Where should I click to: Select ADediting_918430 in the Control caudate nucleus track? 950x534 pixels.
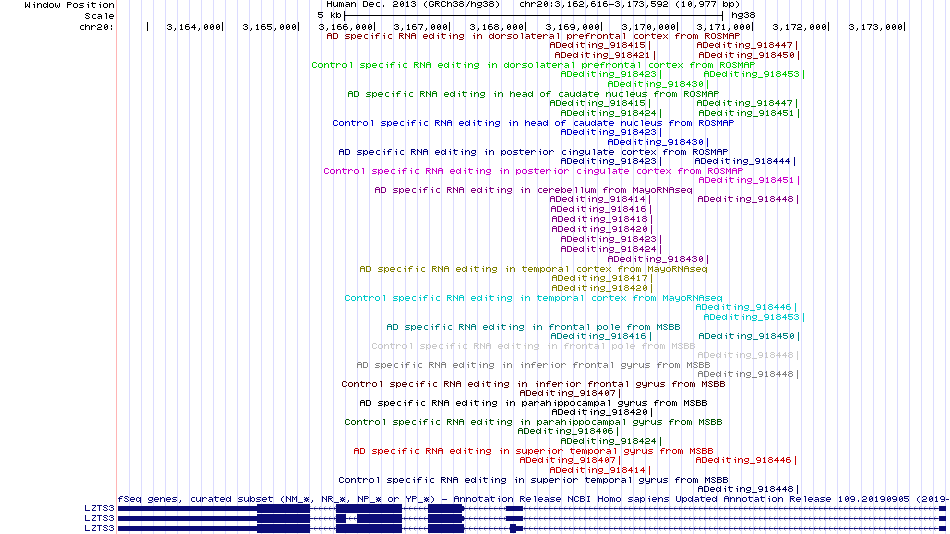tap(658, 142)
